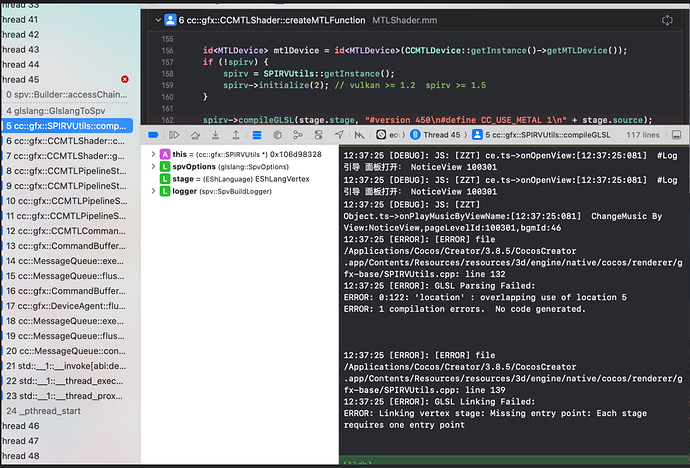Screen dimensions: 690x468
Task: Open the Debug Memory Graph icon
Action: (298, 135)
